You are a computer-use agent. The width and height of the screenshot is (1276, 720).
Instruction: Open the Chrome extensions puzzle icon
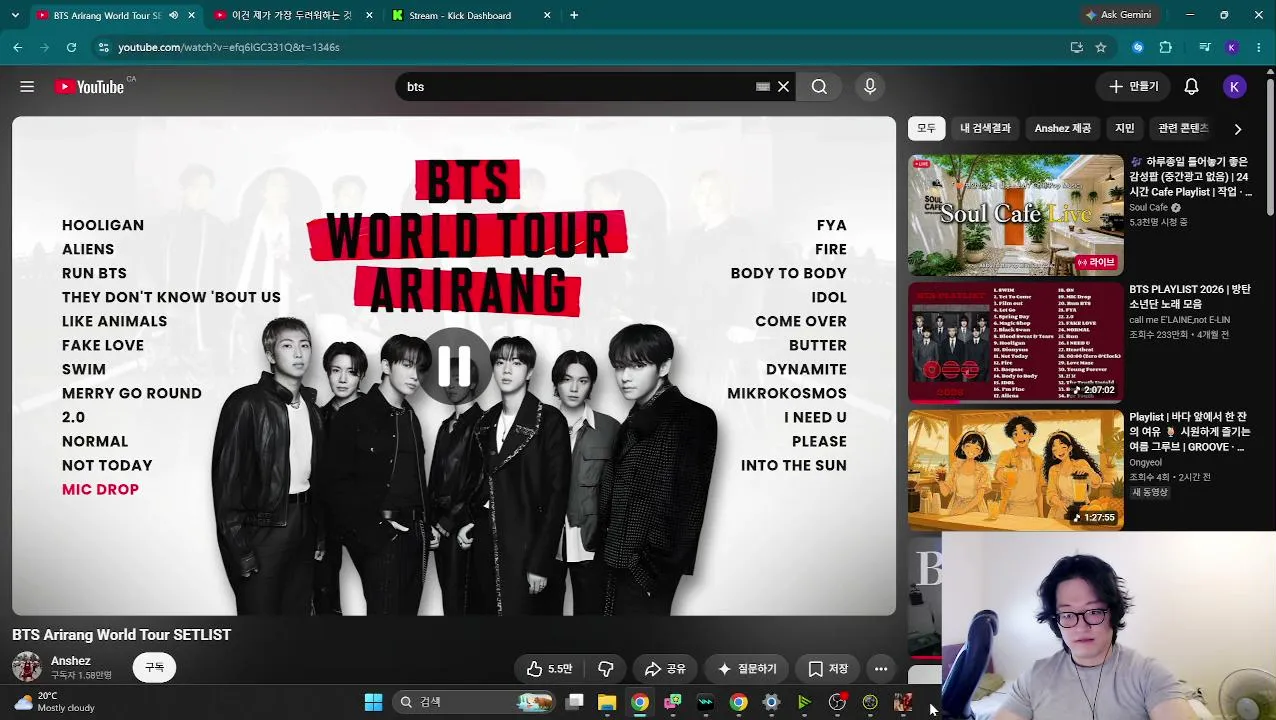(x=1165, y=47)
